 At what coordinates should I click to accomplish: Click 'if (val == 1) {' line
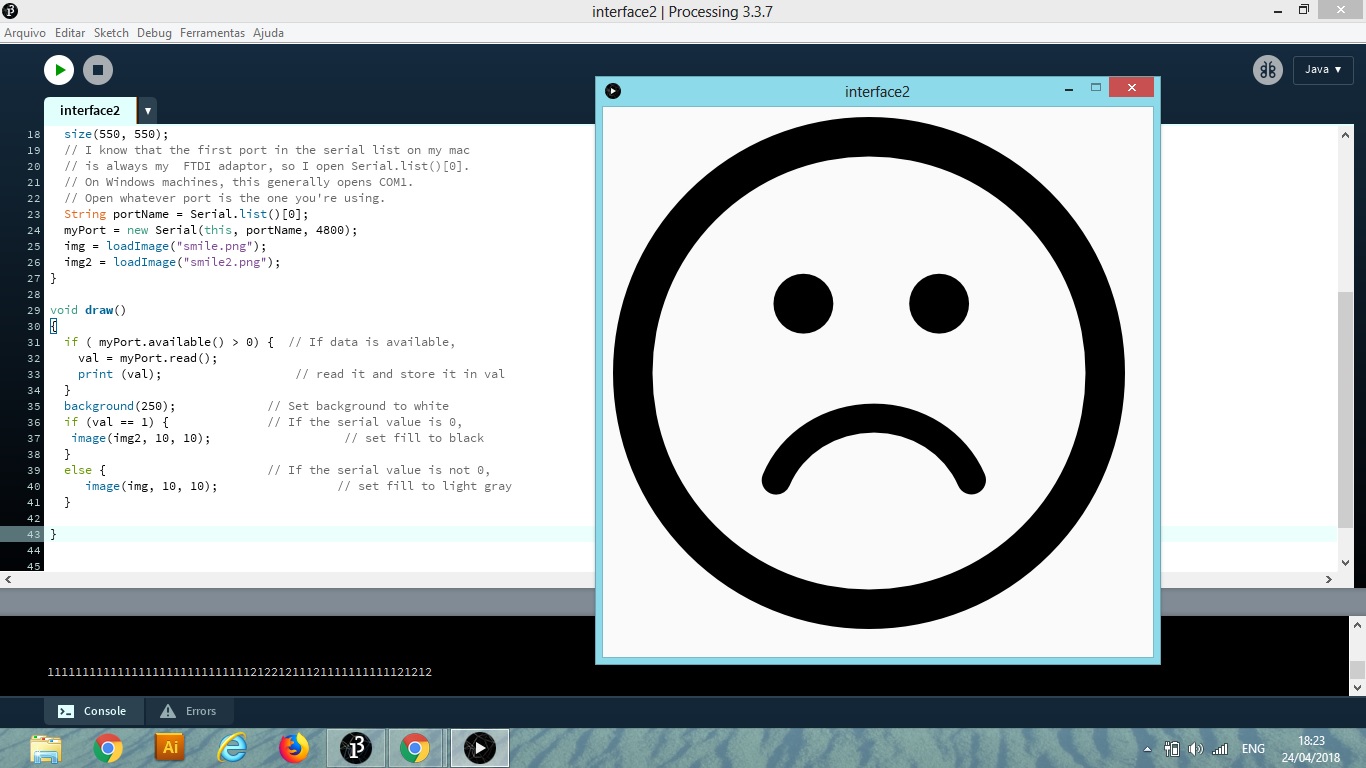click(x=116, y=422)
